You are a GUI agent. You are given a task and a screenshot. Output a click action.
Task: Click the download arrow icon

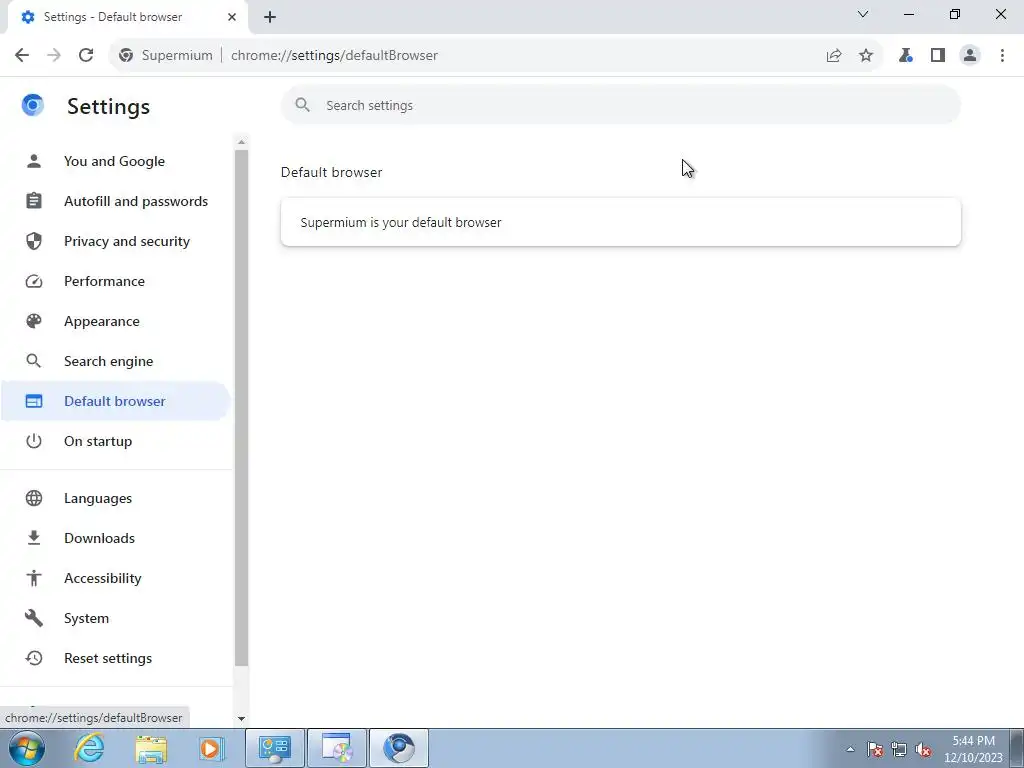(34, 538)
